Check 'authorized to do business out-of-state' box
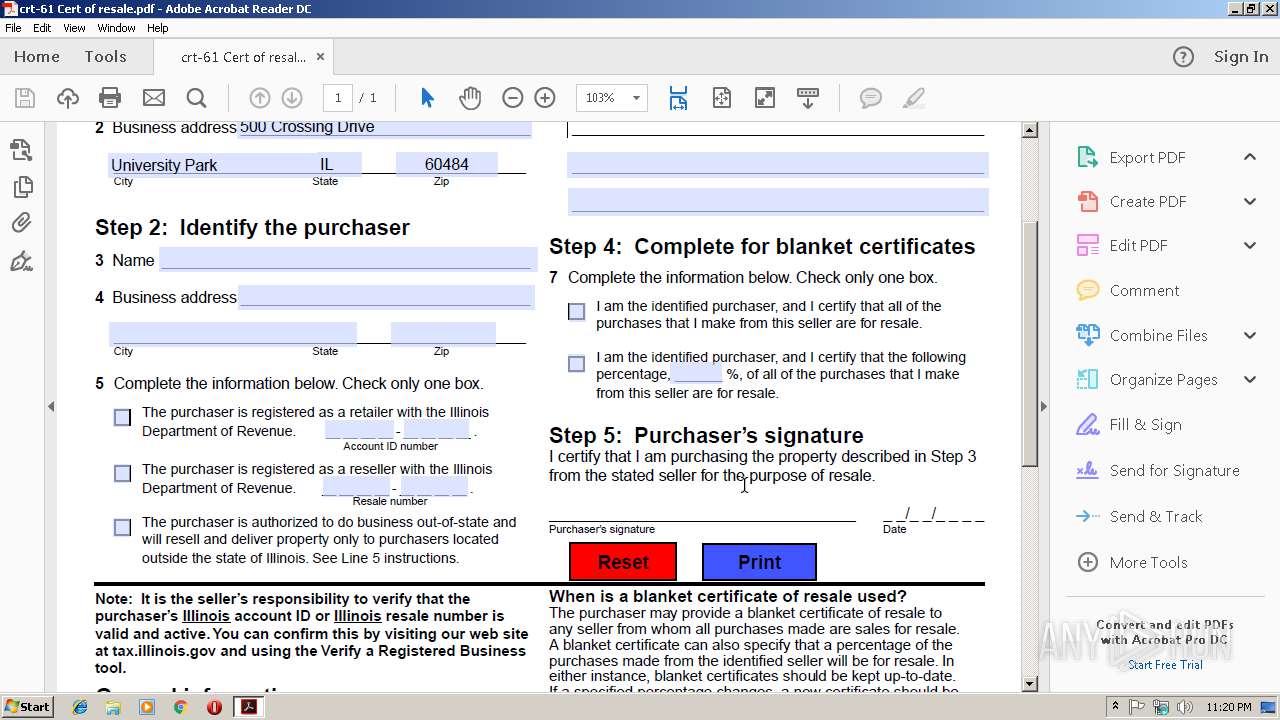This screenshot has height=720, width=1280. 122,528
